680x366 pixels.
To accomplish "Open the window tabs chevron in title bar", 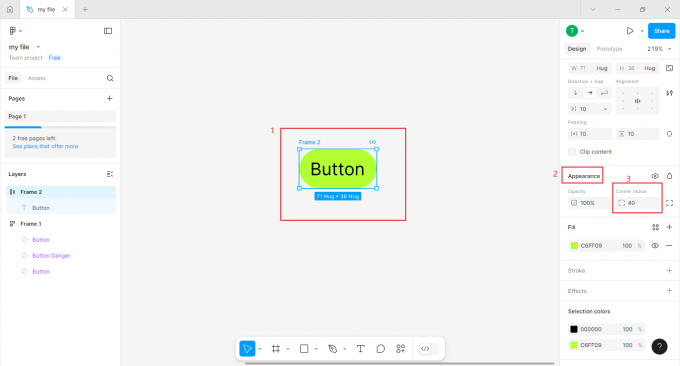I will (x=593, y=10).
